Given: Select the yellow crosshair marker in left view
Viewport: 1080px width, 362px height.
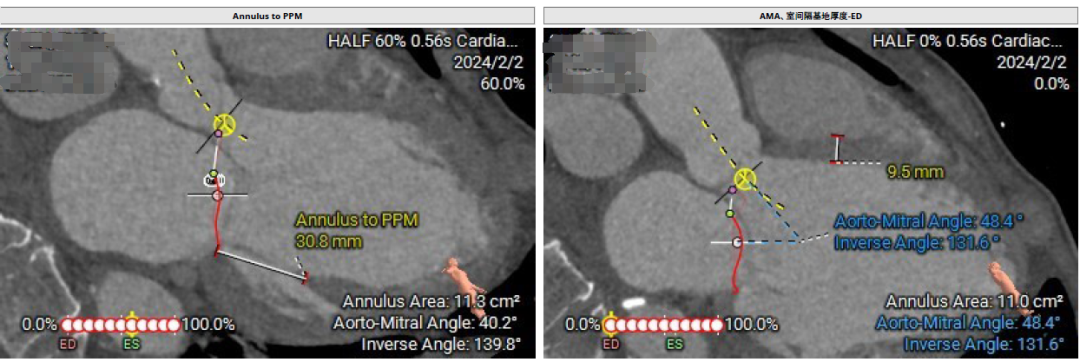Looking at the screenshot, I should 223,125.
